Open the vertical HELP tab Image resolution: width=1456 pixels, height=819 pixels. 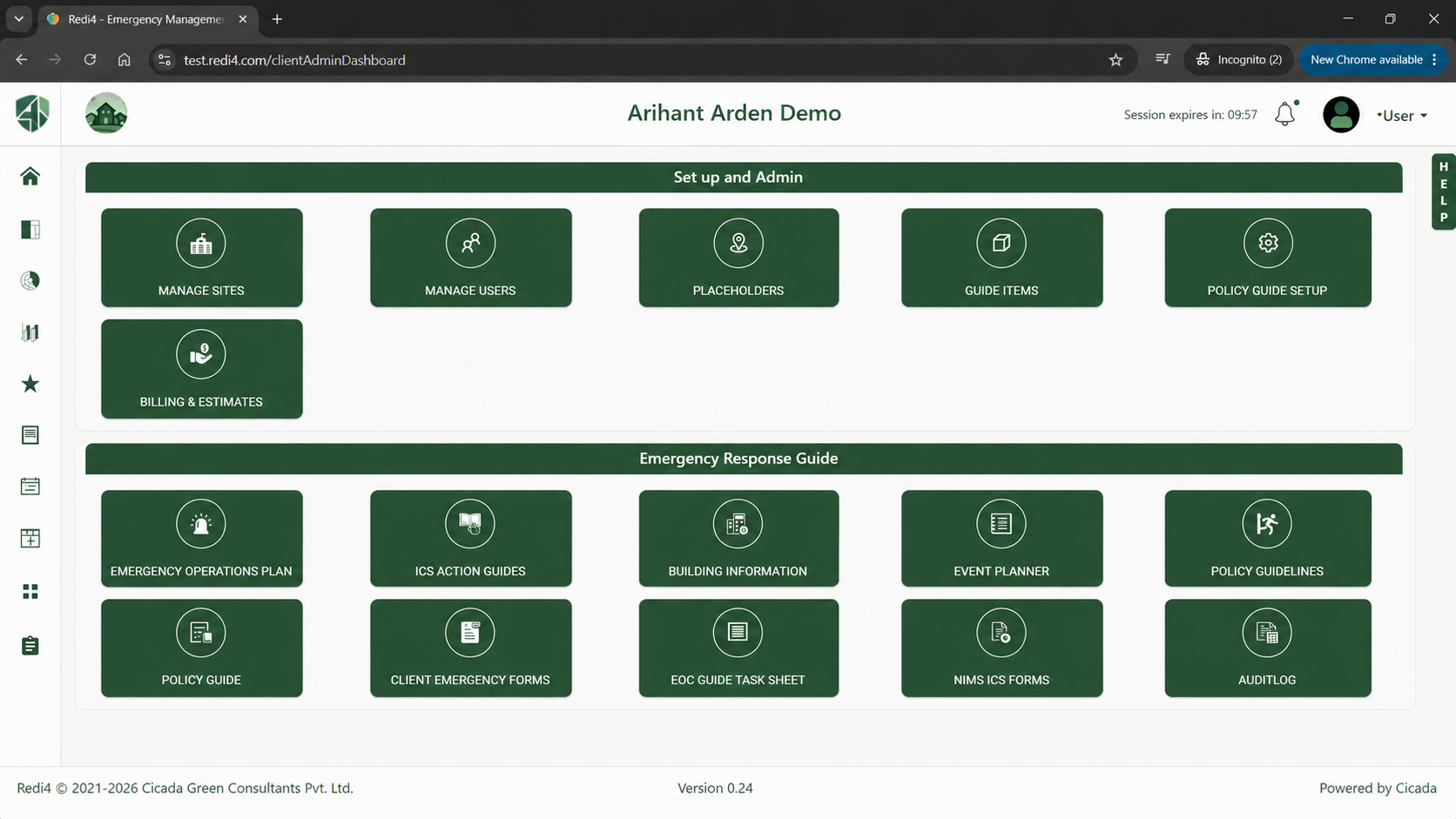1443,192
